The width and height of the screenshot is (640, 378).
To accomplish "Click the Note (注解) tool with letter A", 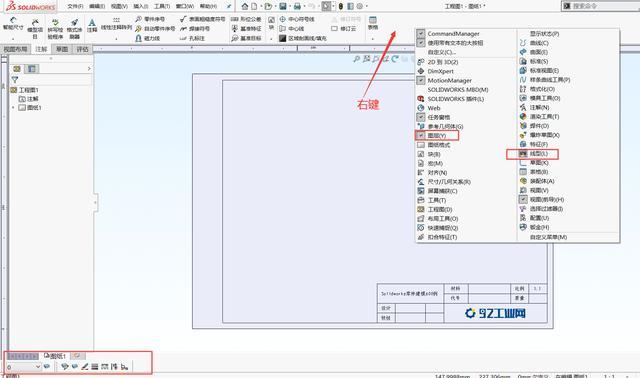I will pos(92,25).
